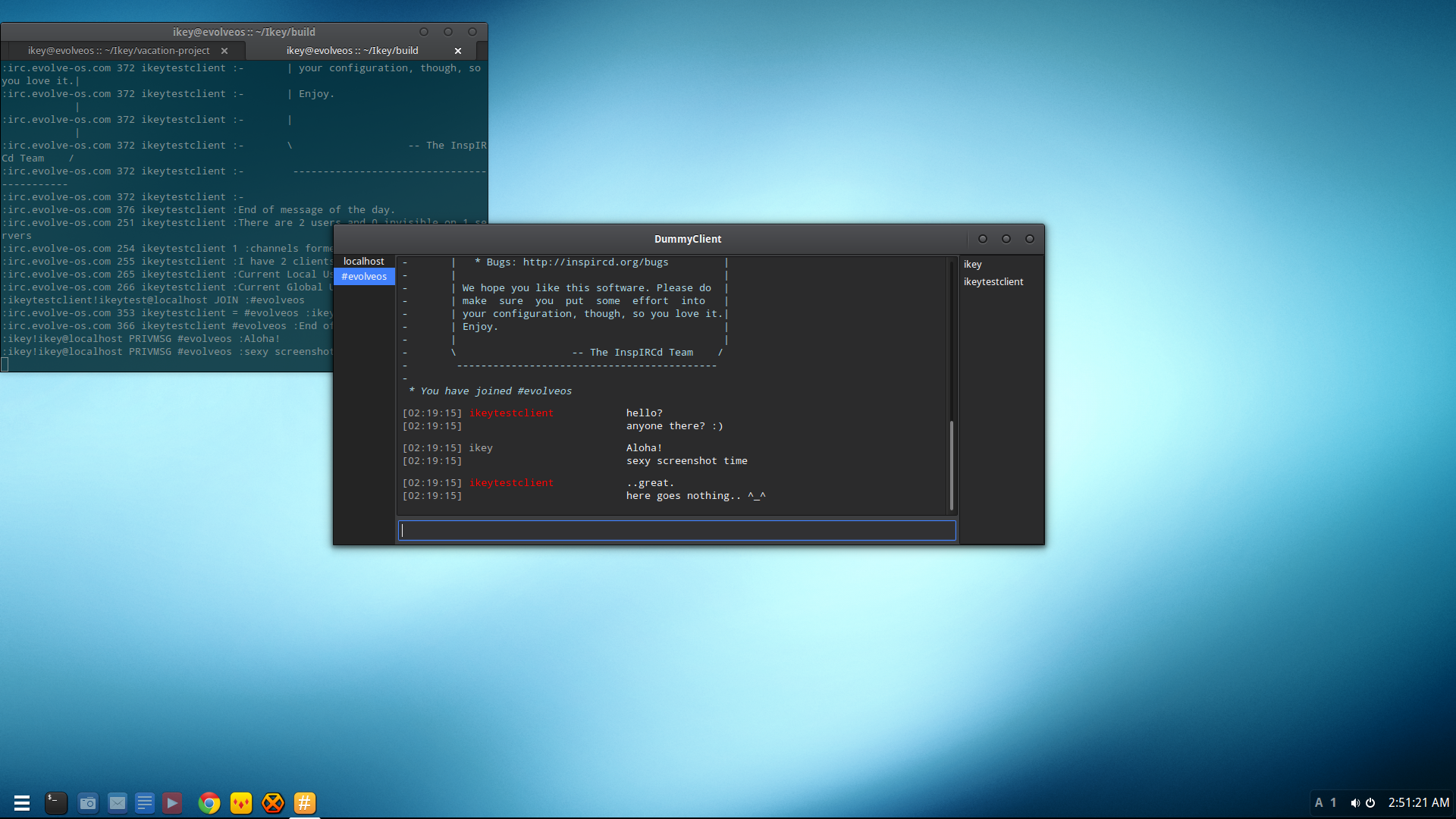Viewport: 1456px width, 819px height.
Task: Close the DummyClient window
Action: click(x=1030, y=239)
